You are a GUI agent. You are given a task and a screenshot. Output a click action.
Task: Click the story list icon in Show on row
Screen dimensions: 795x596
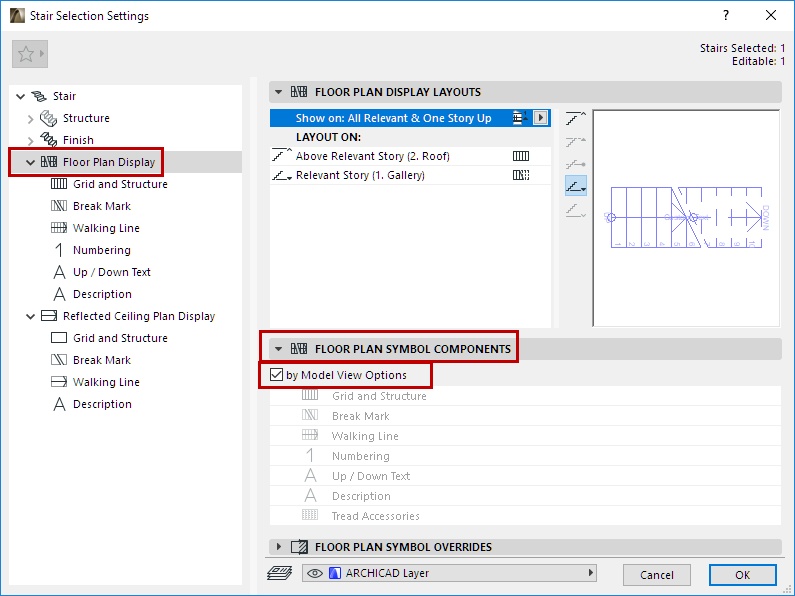tap(520, 118)
